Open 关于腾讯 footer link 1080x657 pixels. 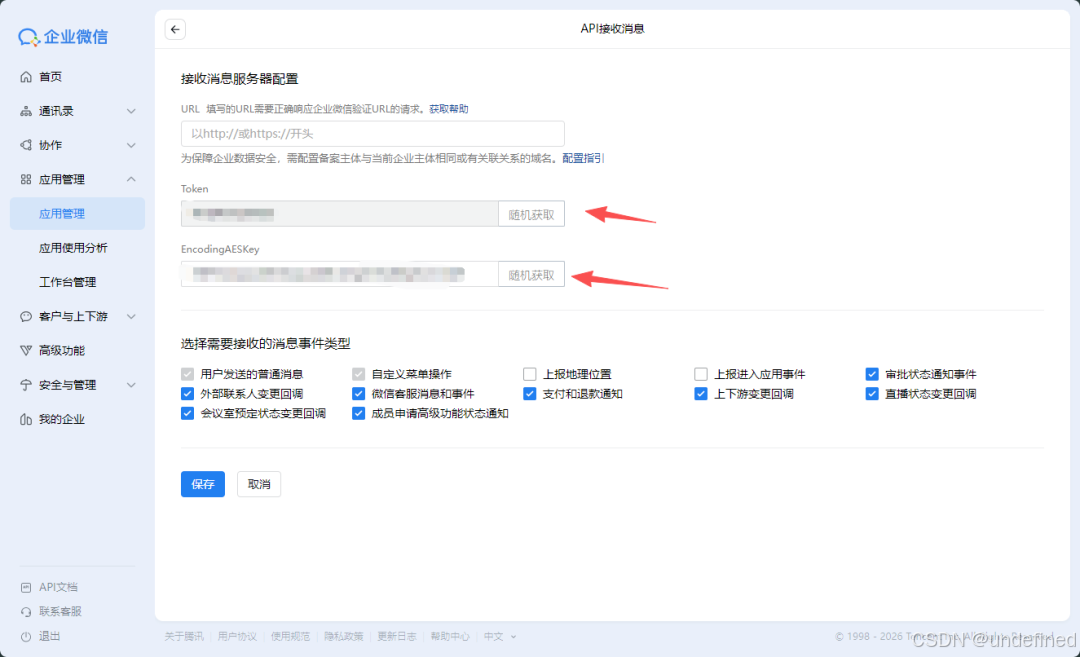click(184, 636)
